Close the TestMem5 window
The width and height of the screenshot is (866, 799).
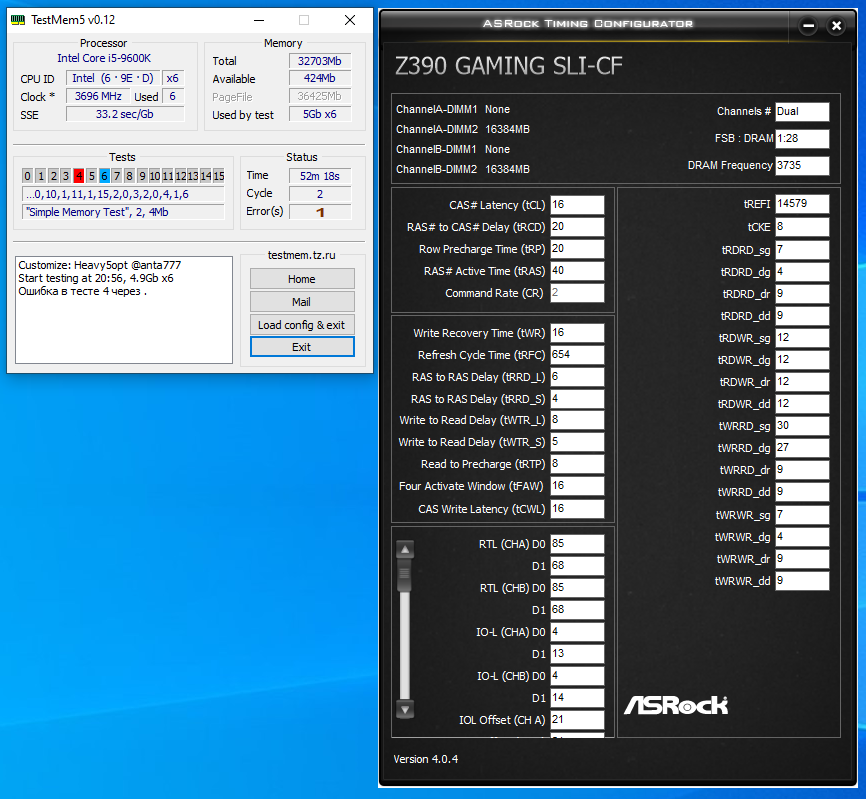pyautogui.click(x=350, y=20)
